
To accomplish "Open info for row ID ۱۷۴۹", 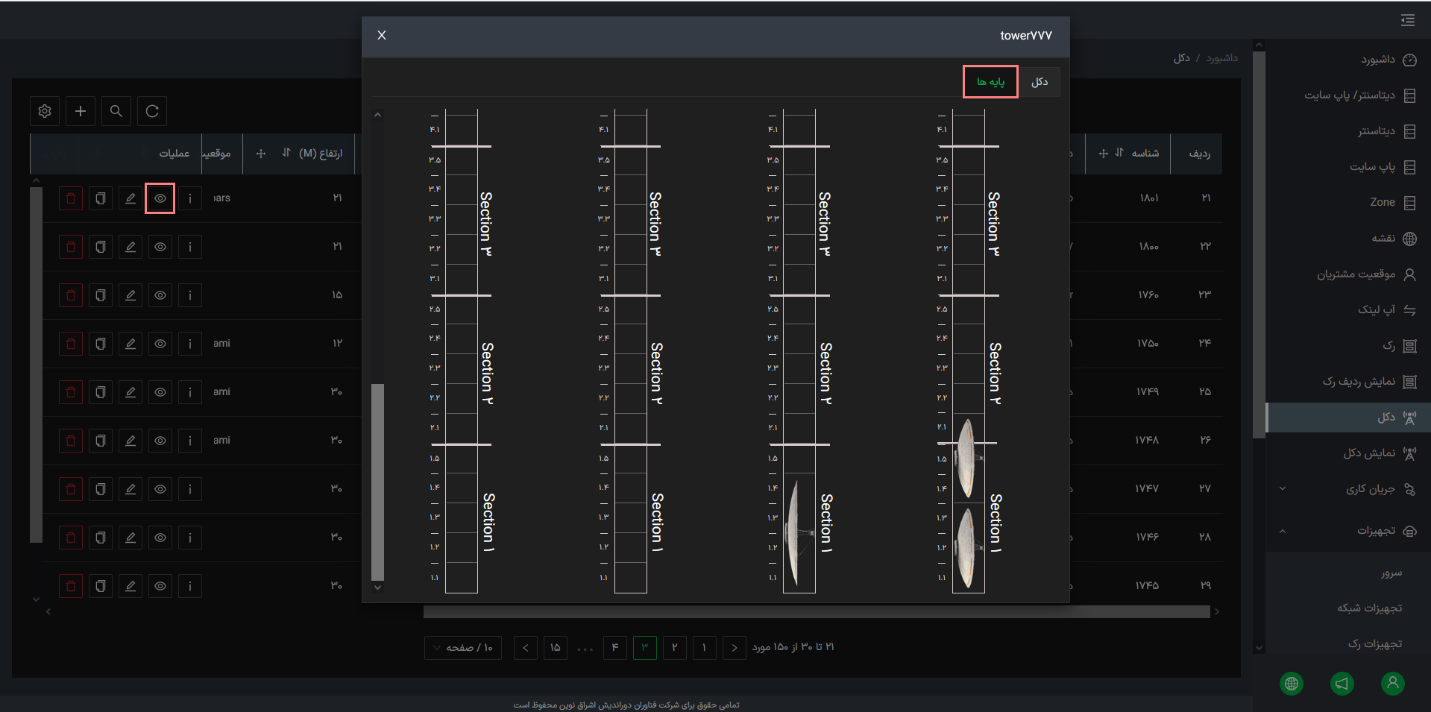I will coord(190,391).
